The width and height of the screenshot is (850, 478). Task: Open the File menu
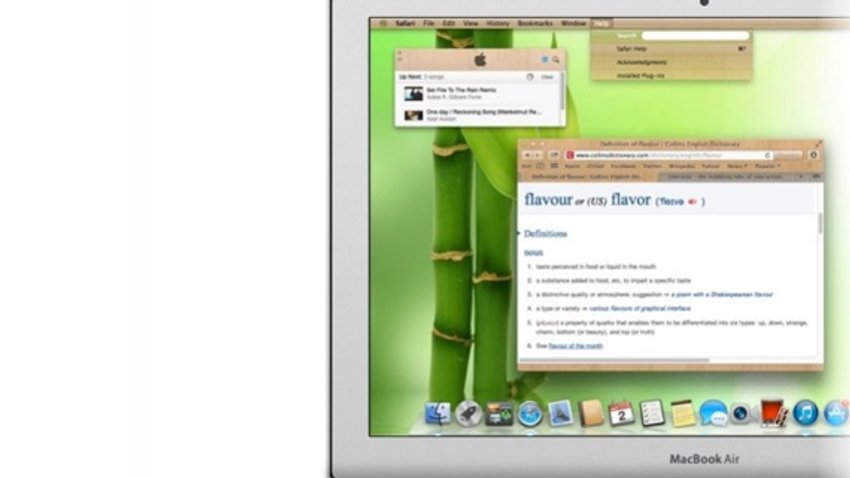pos(429,23)
